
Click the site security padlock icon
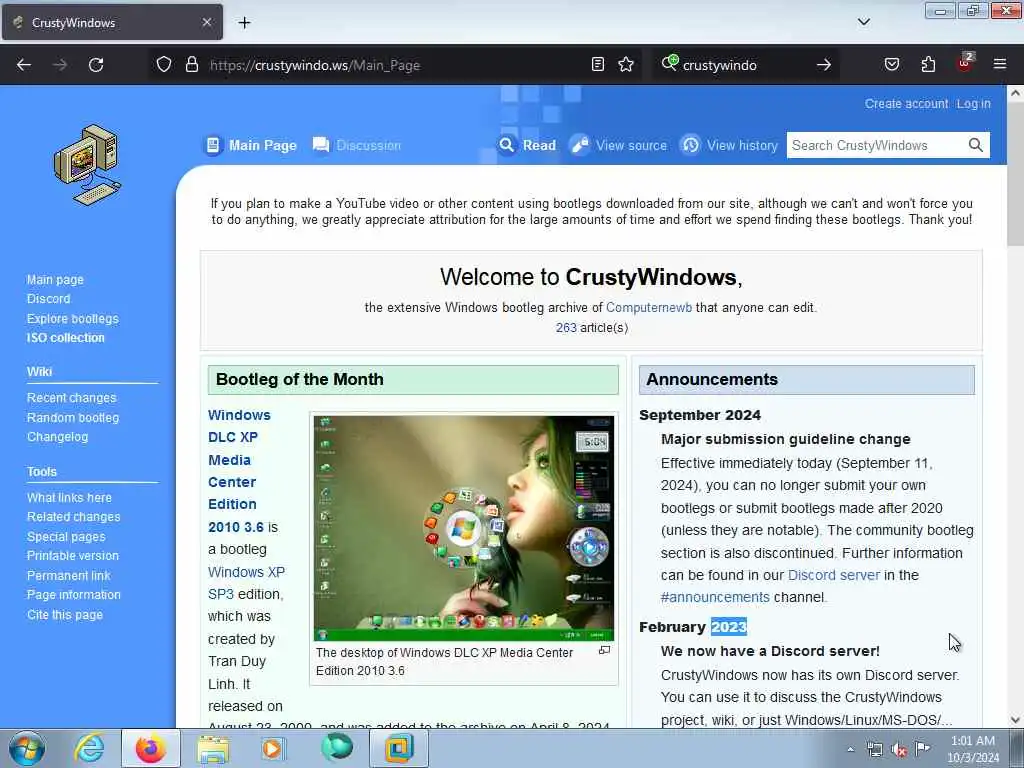[x=191, y=65]
